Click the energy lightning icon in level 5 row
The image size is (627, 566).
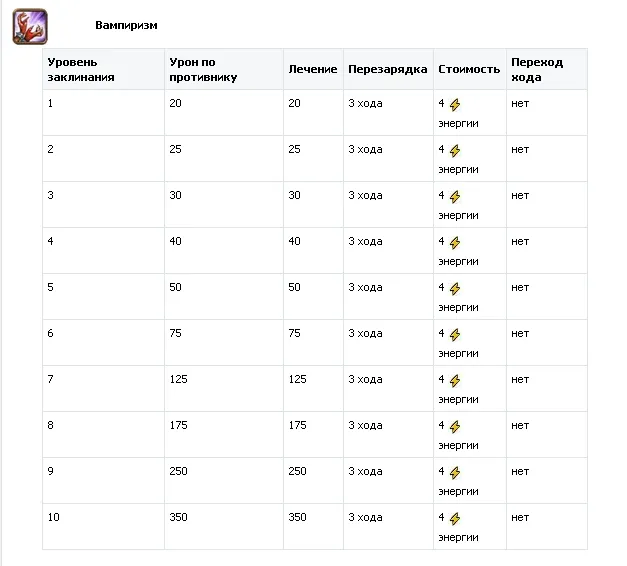[454, 288]
